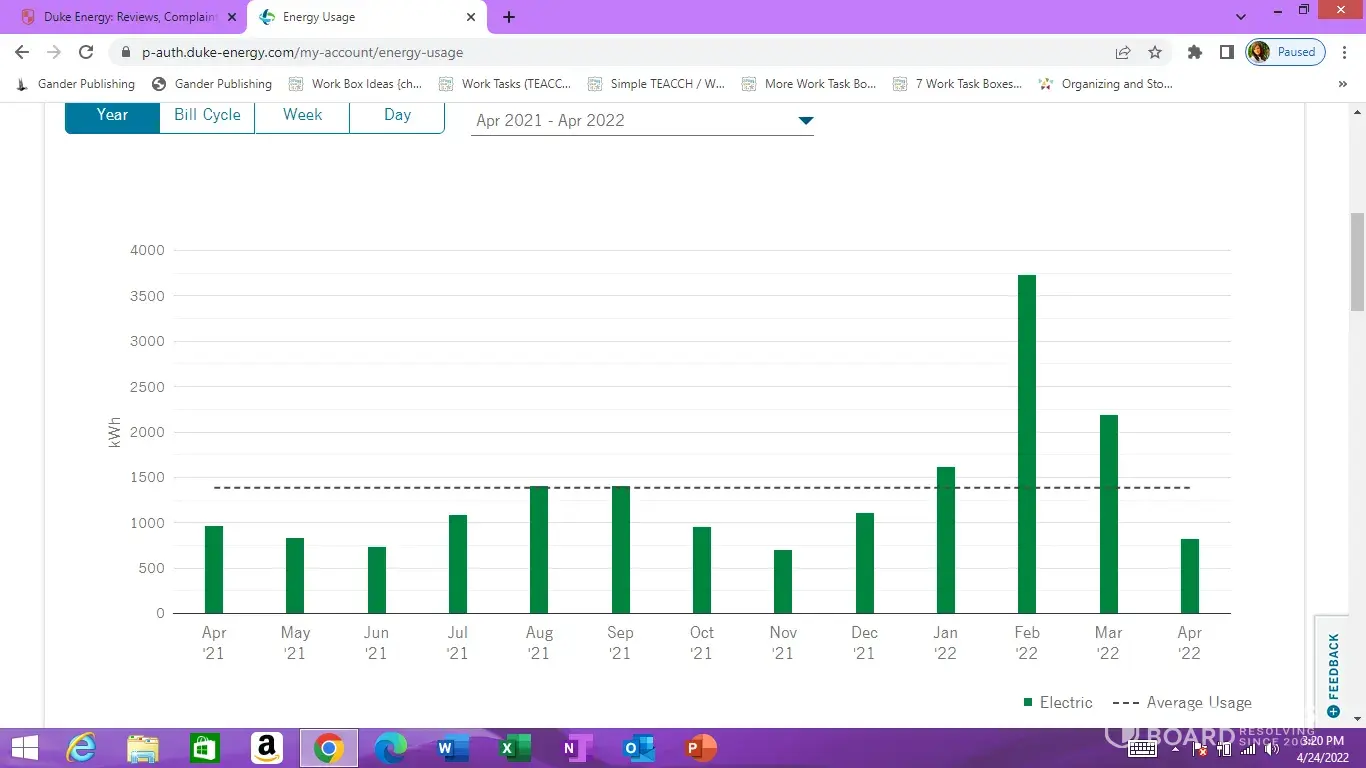Select the Week view tab
This screenshot has height=768, width=1366.
coord(302,115)
